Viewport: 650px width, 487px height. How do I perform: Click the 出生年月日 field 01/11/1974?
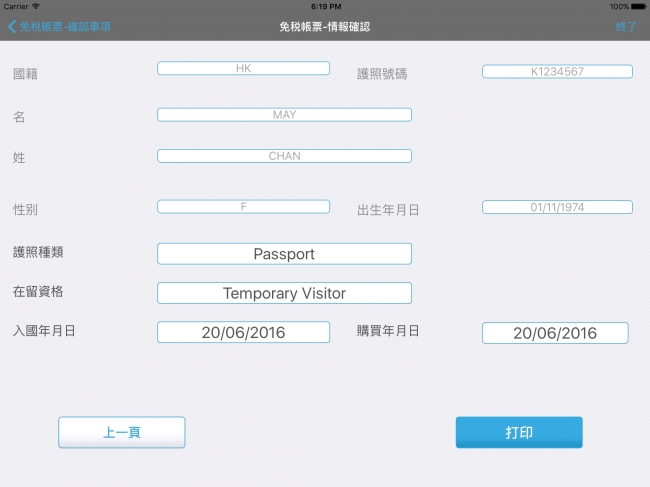(x=557, y=207)
